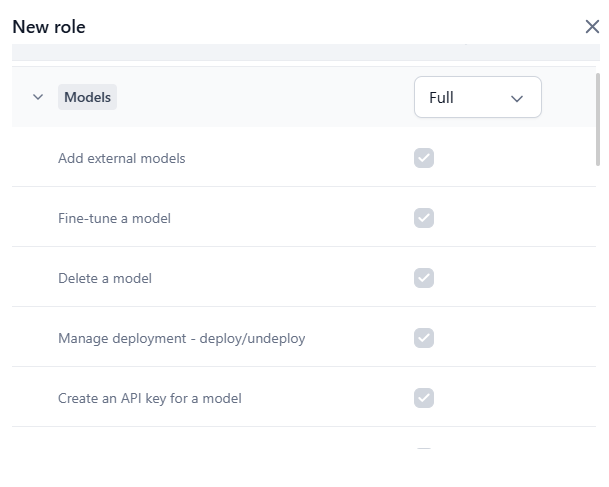Click the Models section label
Viewport: 609px width, 487px height.
pos(87,97)
